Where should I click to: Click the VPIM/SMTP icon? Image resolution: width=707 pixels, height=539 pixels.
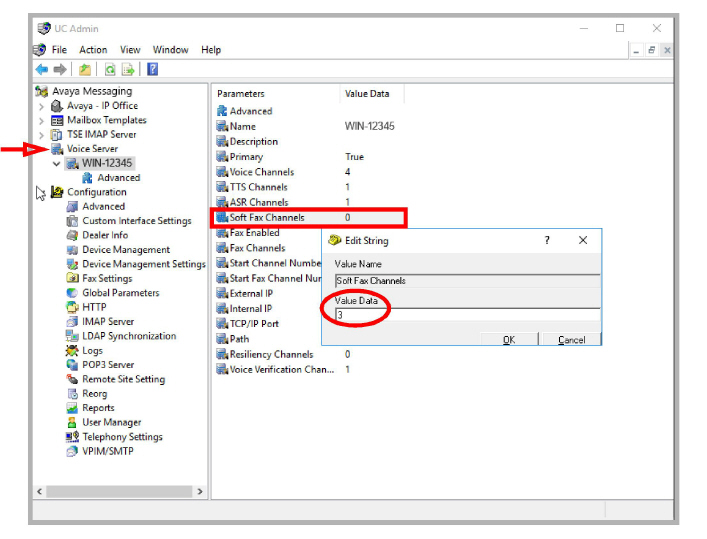tap(72, 451)
